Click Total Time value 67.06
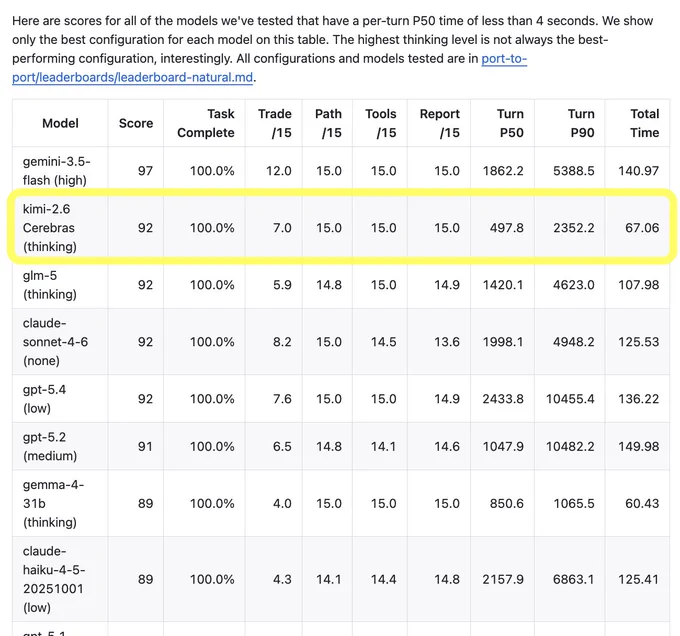The width and height of the screenshot is (680, 636). pyautogui.click(x=642, y=228)
